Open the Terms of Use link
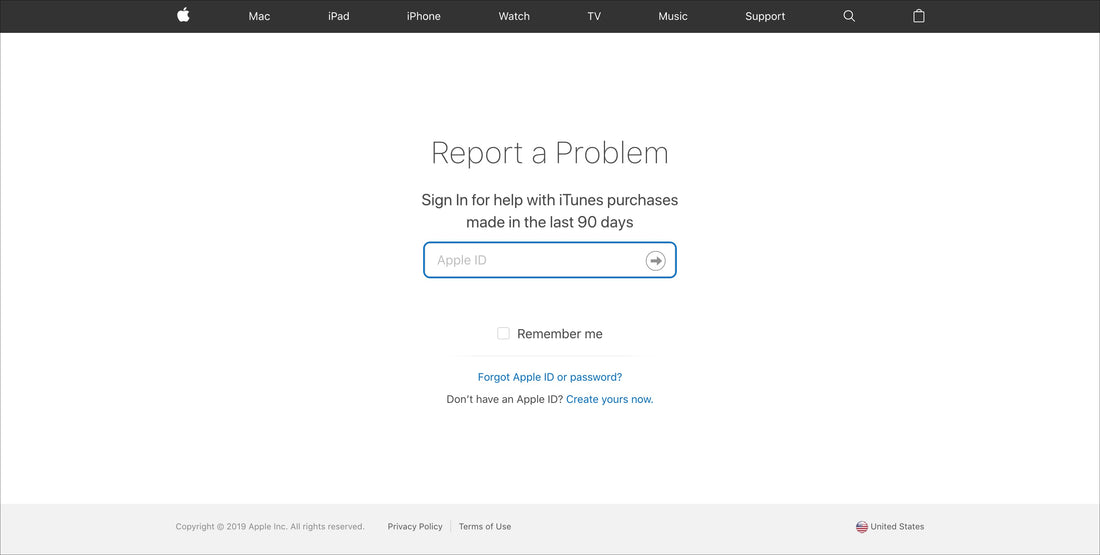The image size is (1100, 555). point(485,526)
